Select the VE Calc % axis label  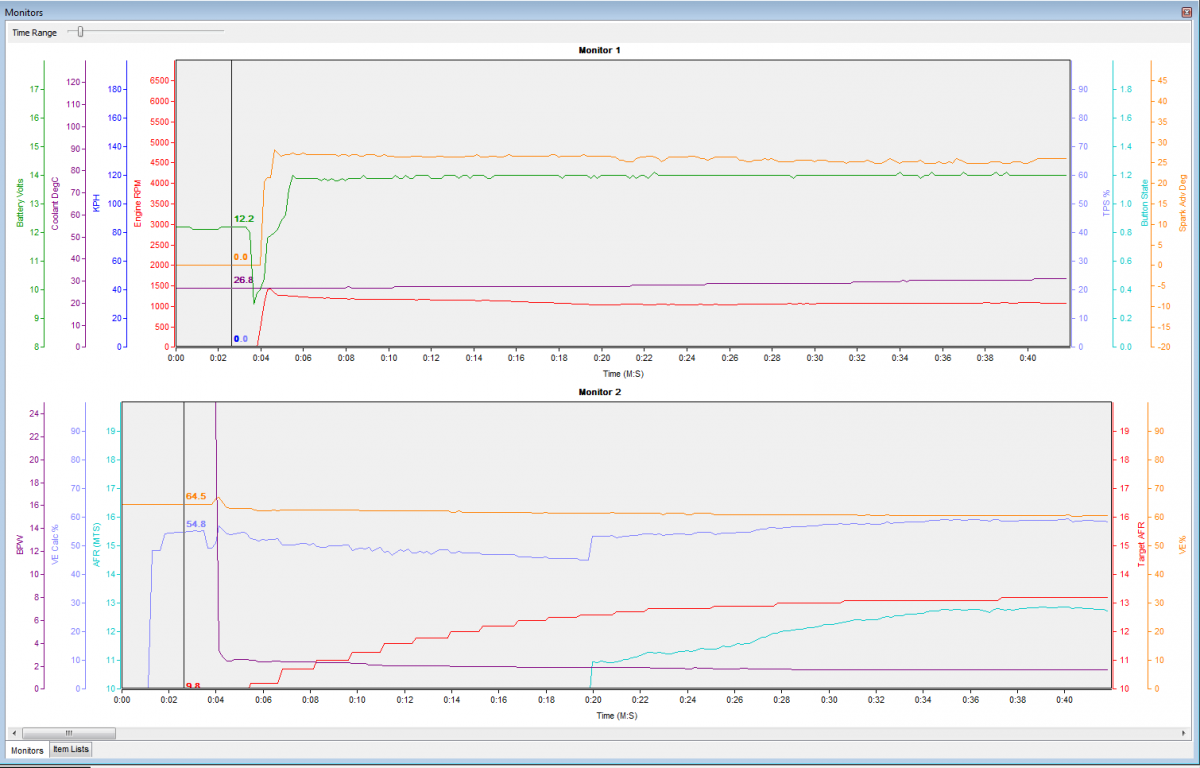tap(56, 545)
